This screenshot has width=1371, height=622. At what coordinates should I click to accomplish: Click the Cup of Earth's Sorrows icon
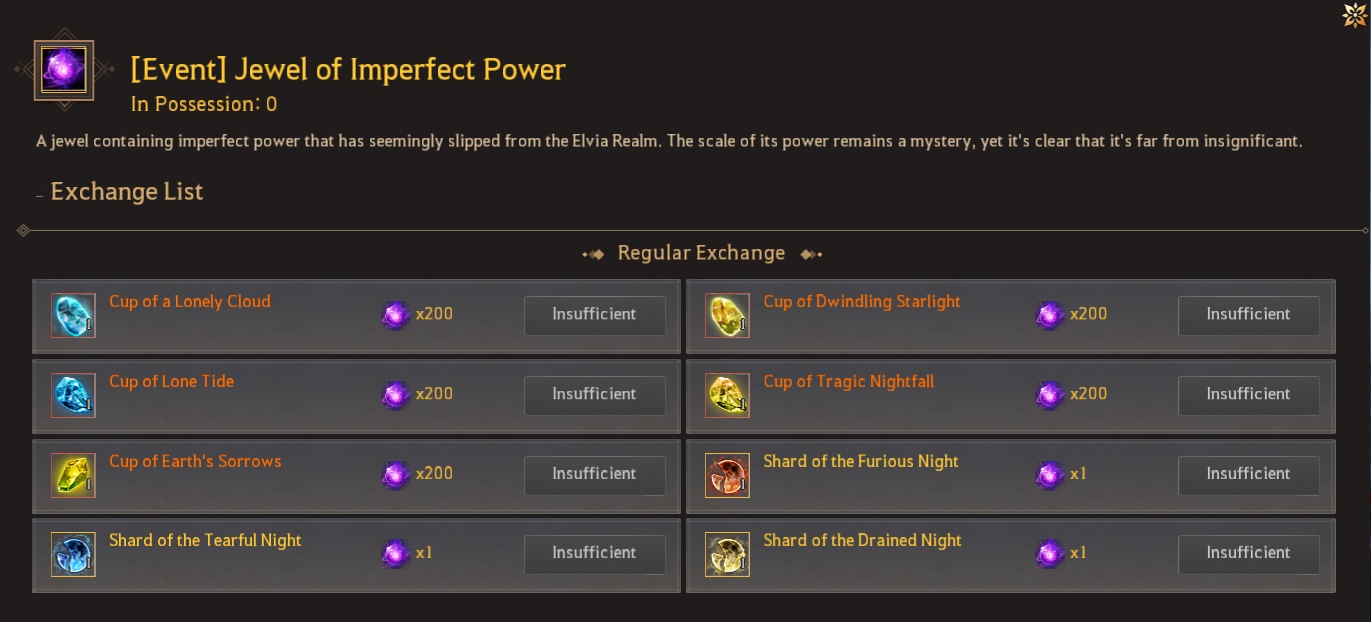73,475
